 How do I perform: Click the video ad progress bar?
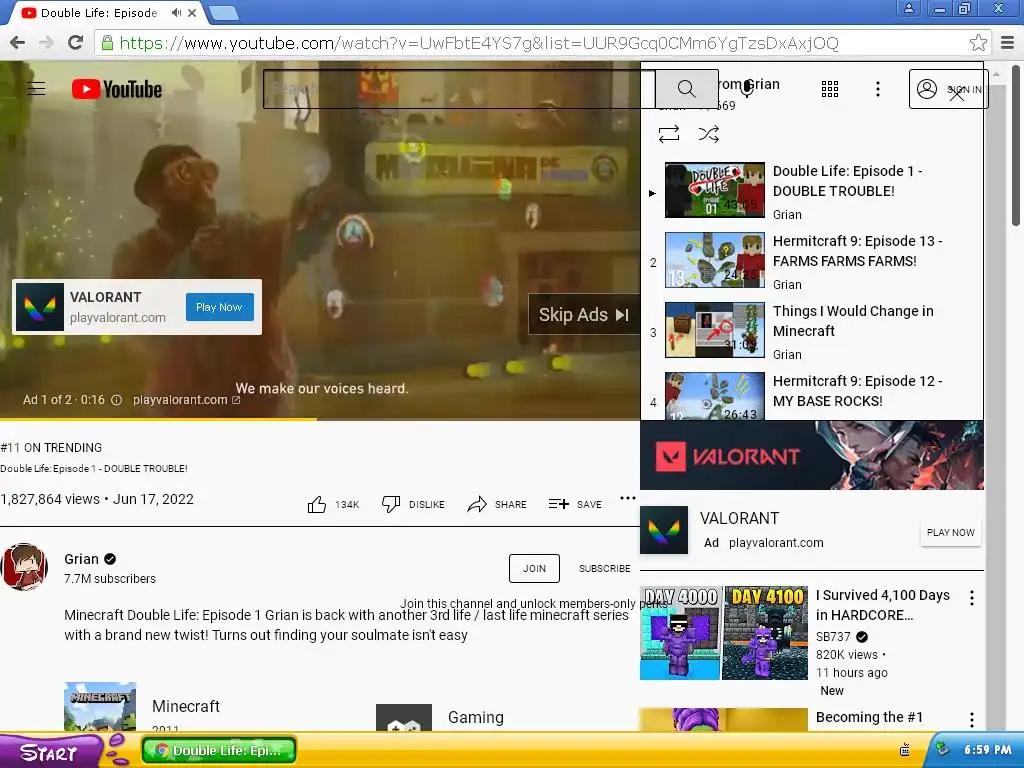pos(320,419)
